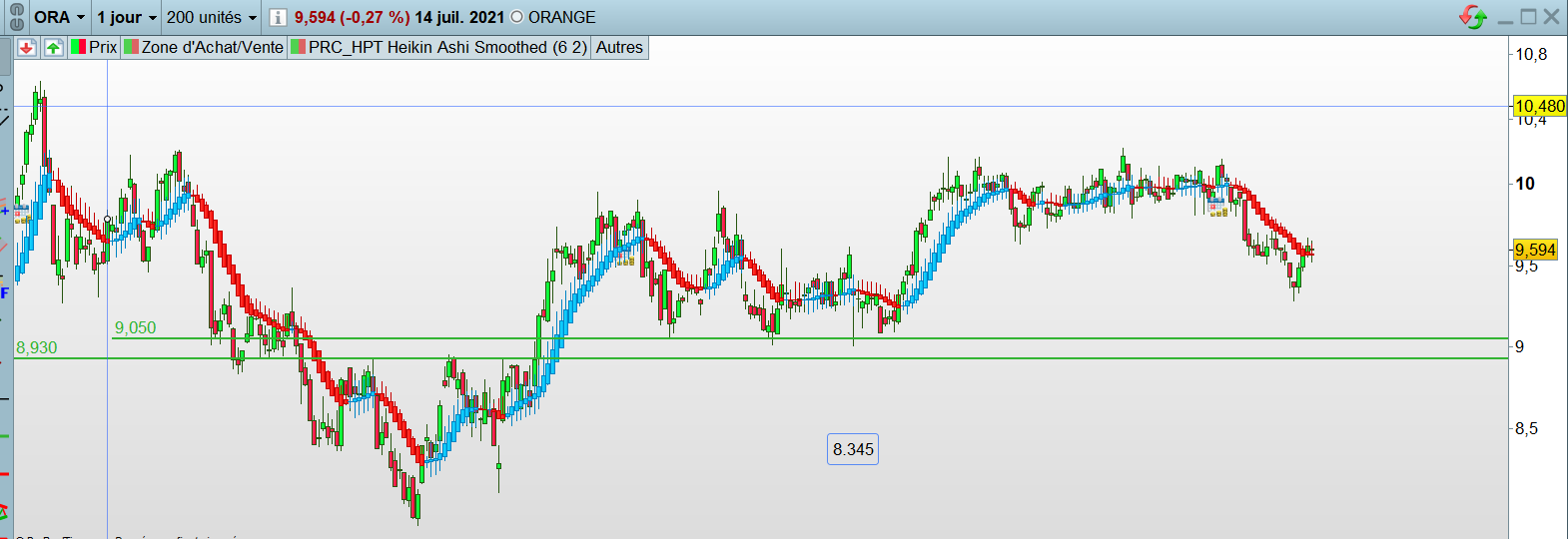Close the chart window

pyautogui.click(x=1551, y=16)
